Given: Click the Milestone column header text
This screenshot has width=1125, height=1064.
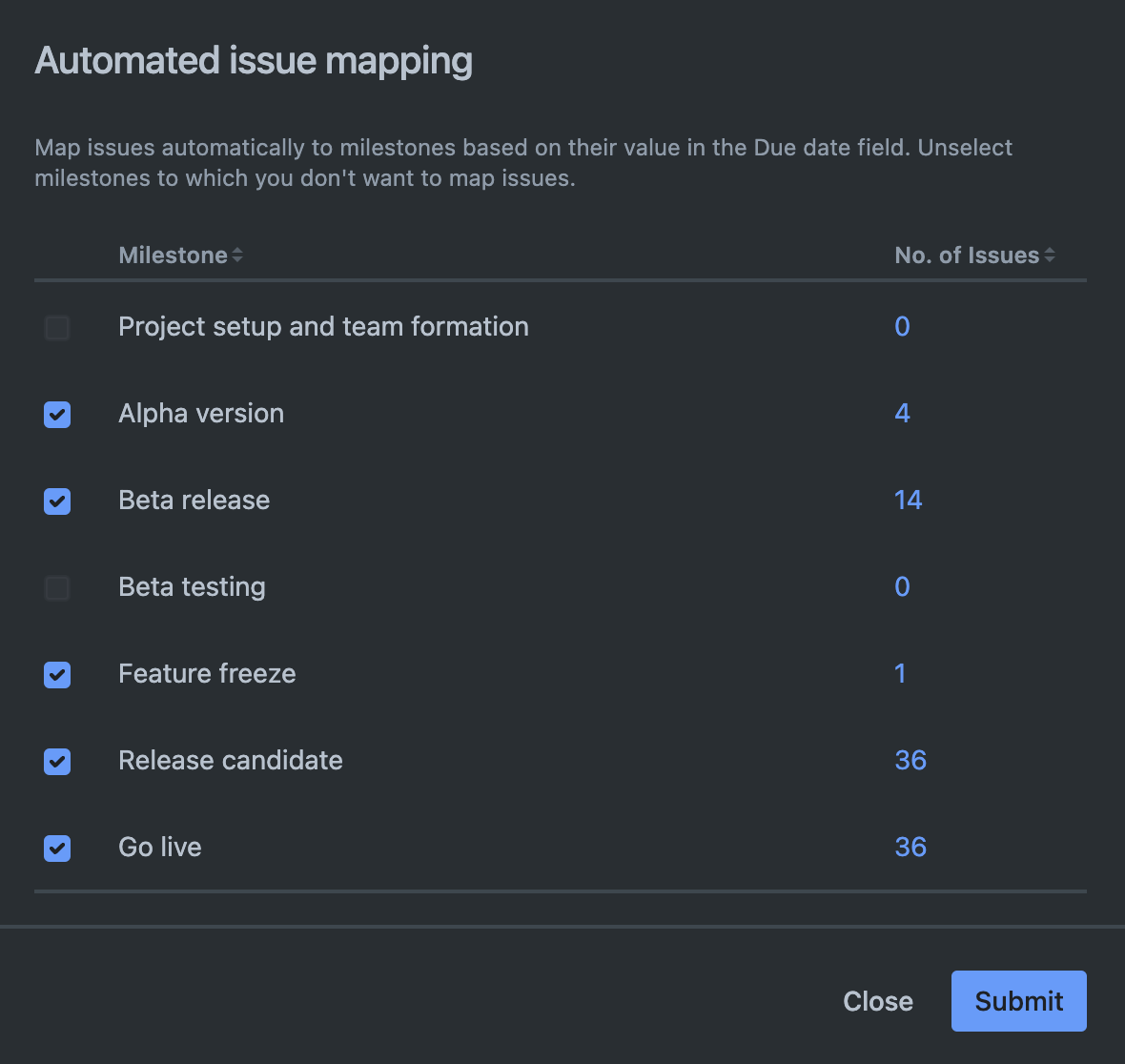Looking at the screenshot, I should point(173,256).
